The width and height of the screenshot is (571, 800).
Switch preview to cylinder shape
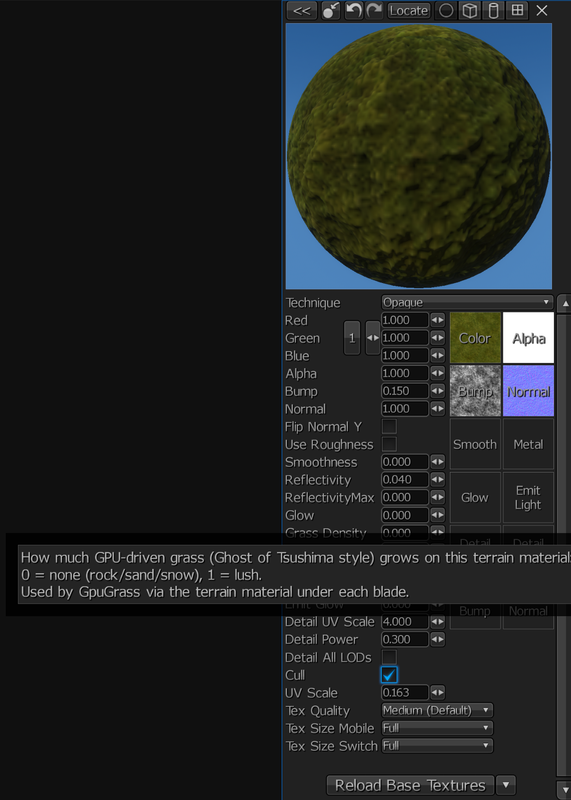coord(493,11)
